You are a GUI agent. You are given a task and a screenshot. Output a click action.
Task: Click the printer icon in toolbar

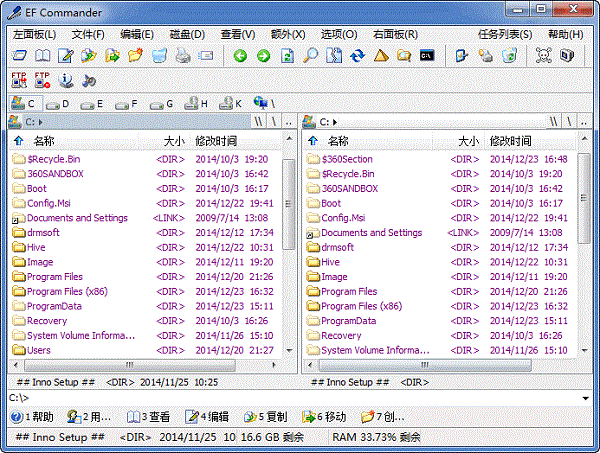pos(183,56)
